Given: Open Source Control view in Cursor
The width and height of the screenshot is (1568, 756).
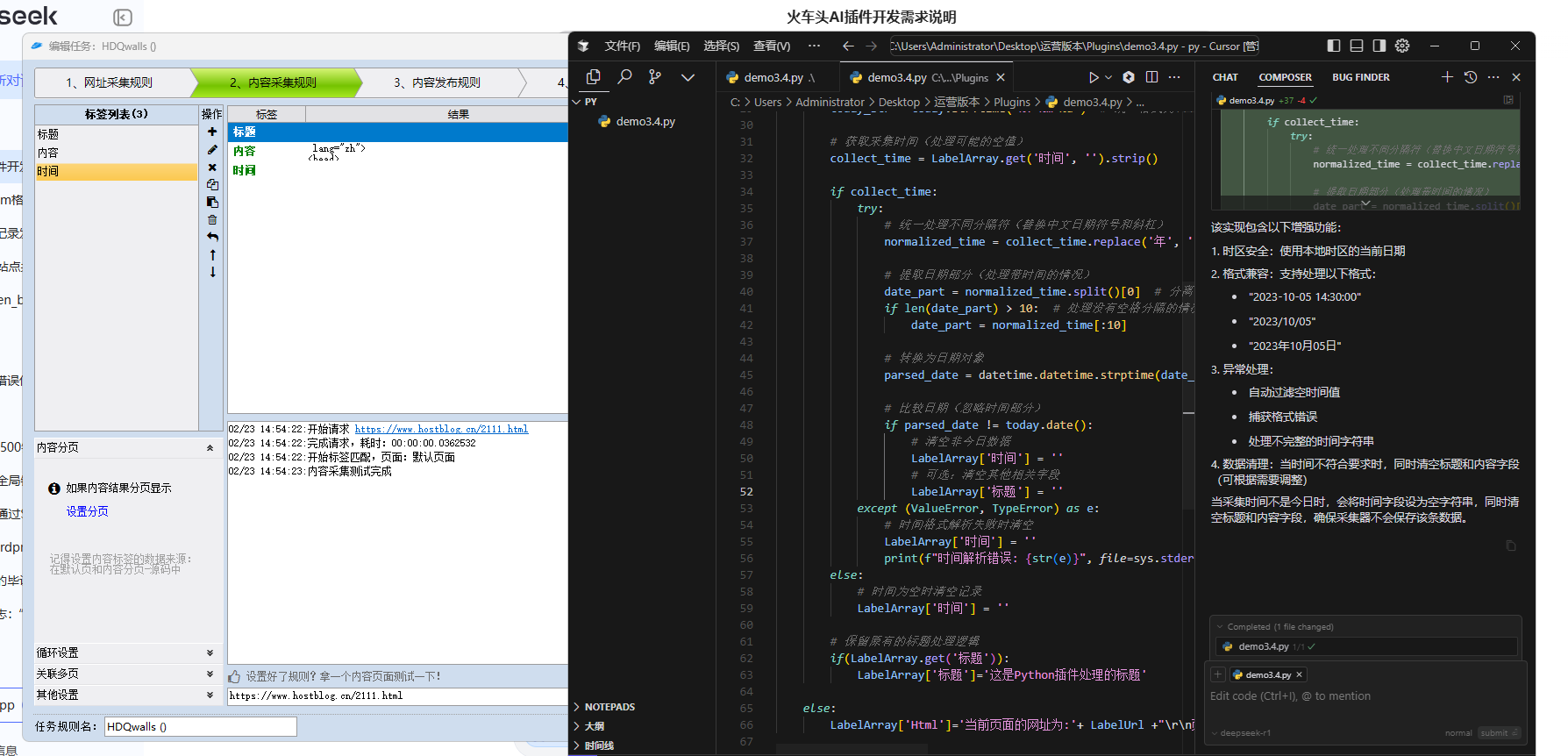Looking at the screenshot, I should point(655,77).
